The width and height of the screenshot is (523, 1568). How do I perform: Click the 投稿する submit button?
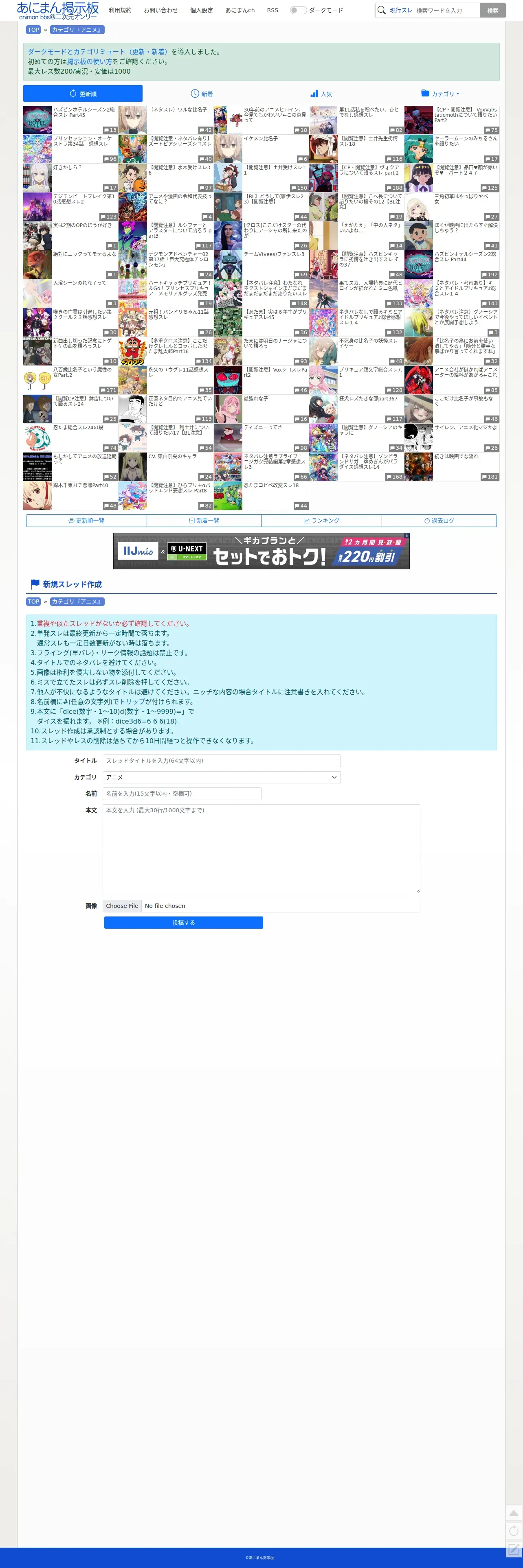pyautogui.click(x=183, y=923)
